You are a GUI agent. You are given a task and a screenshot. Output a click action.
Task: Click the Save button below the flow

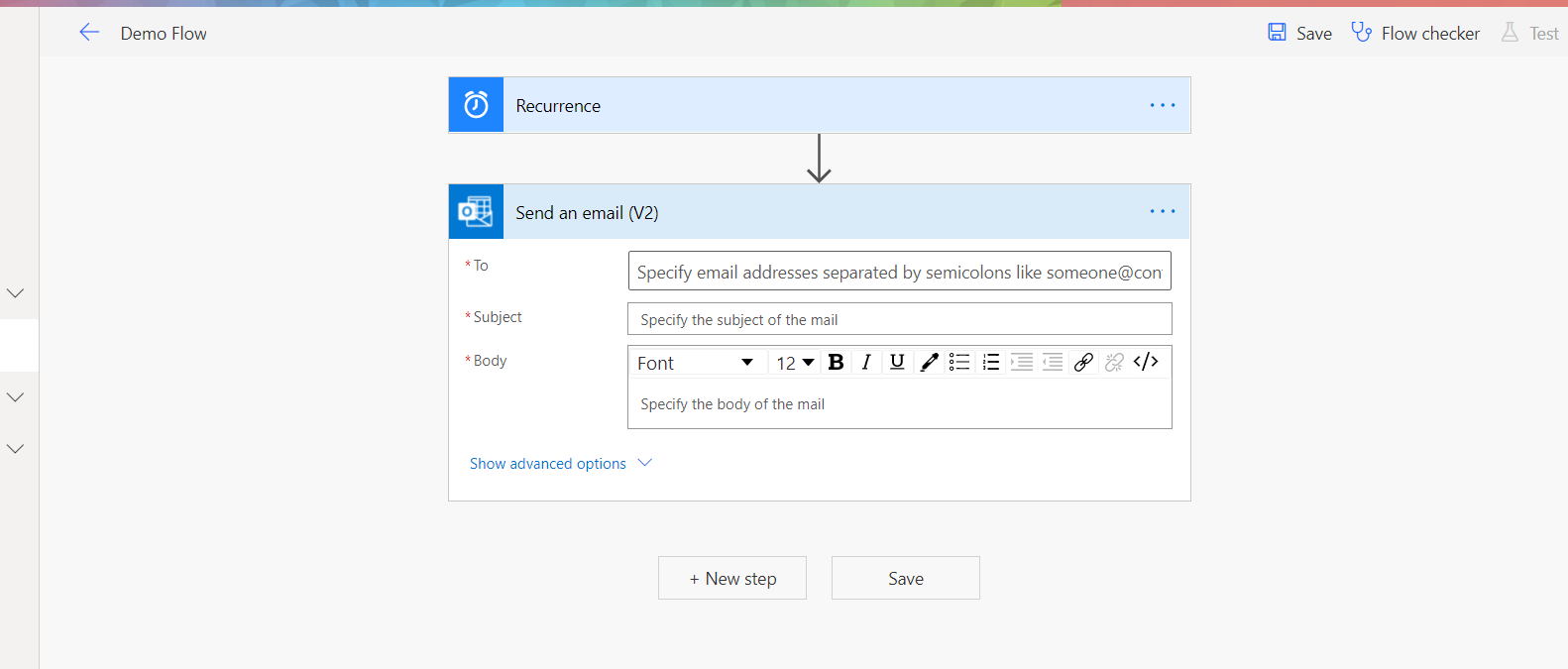(906, 579)
